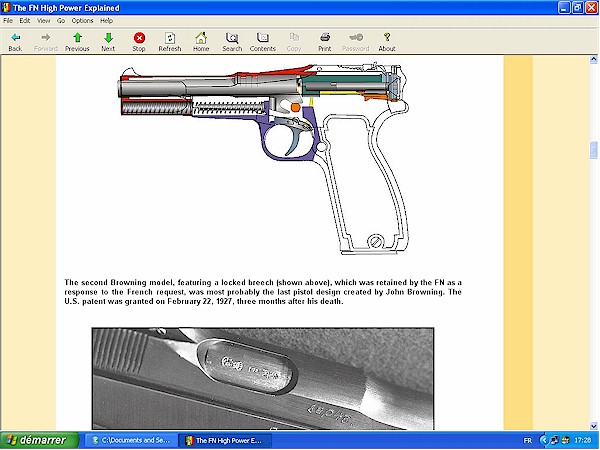Close the FN High Power Explained window
Image resolution: width=600 pixels, height=450 pixels.
592,8
